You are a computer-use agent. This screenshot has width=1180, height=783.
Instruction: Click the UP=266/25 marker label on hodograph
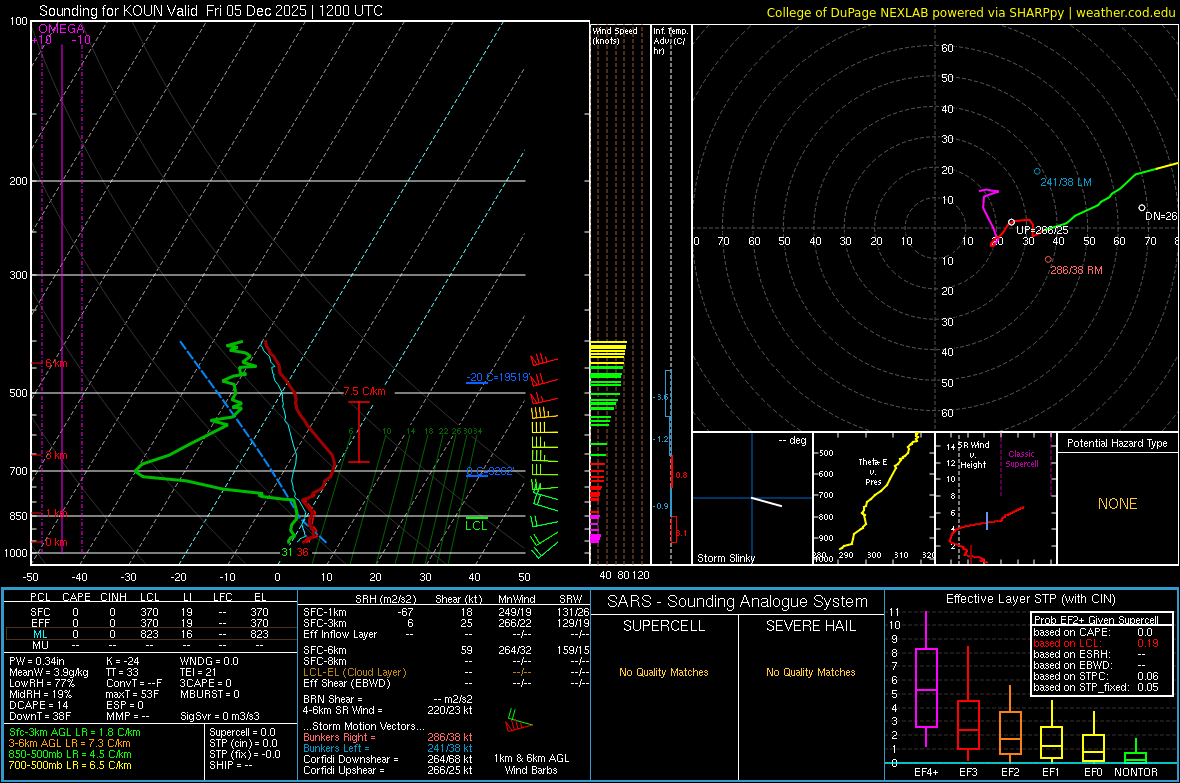1042,230
